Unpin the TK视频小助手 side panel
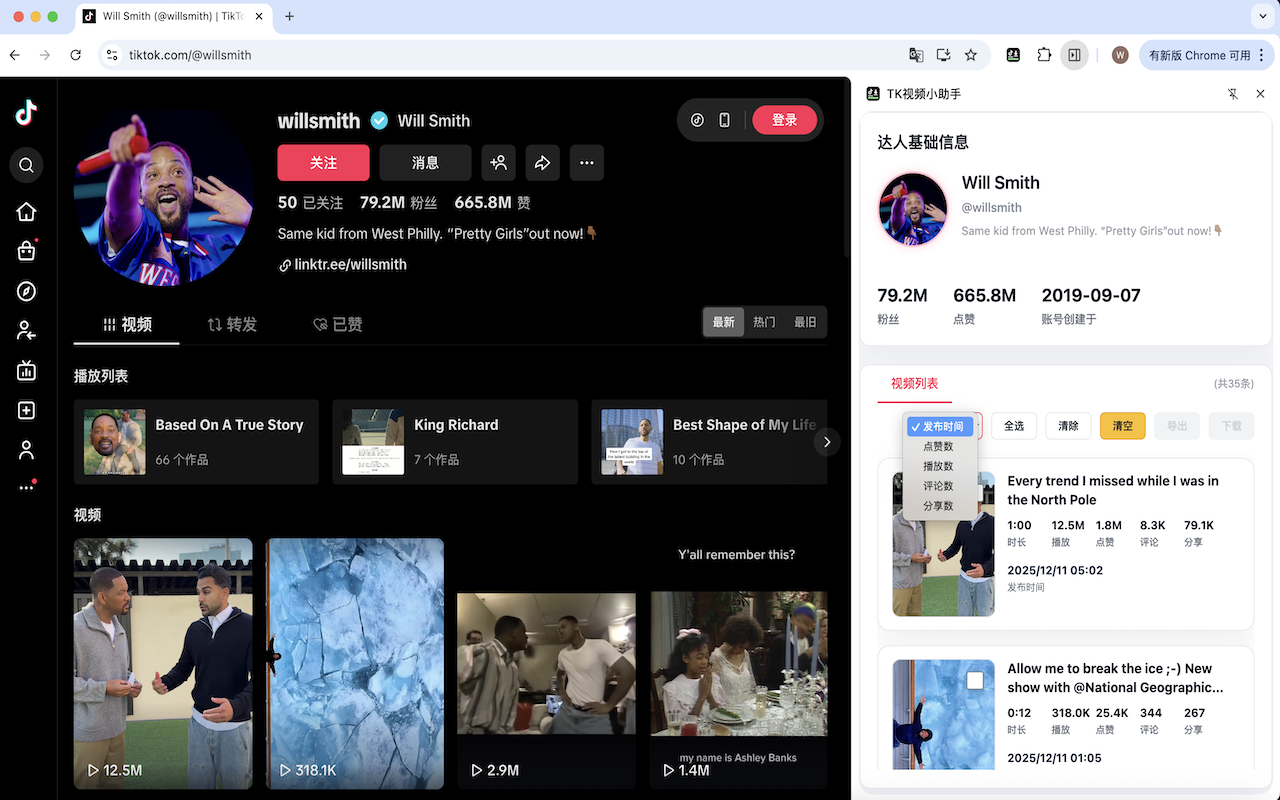The width and height of the screenshot is (1280, 800). tap(1233, 94)
